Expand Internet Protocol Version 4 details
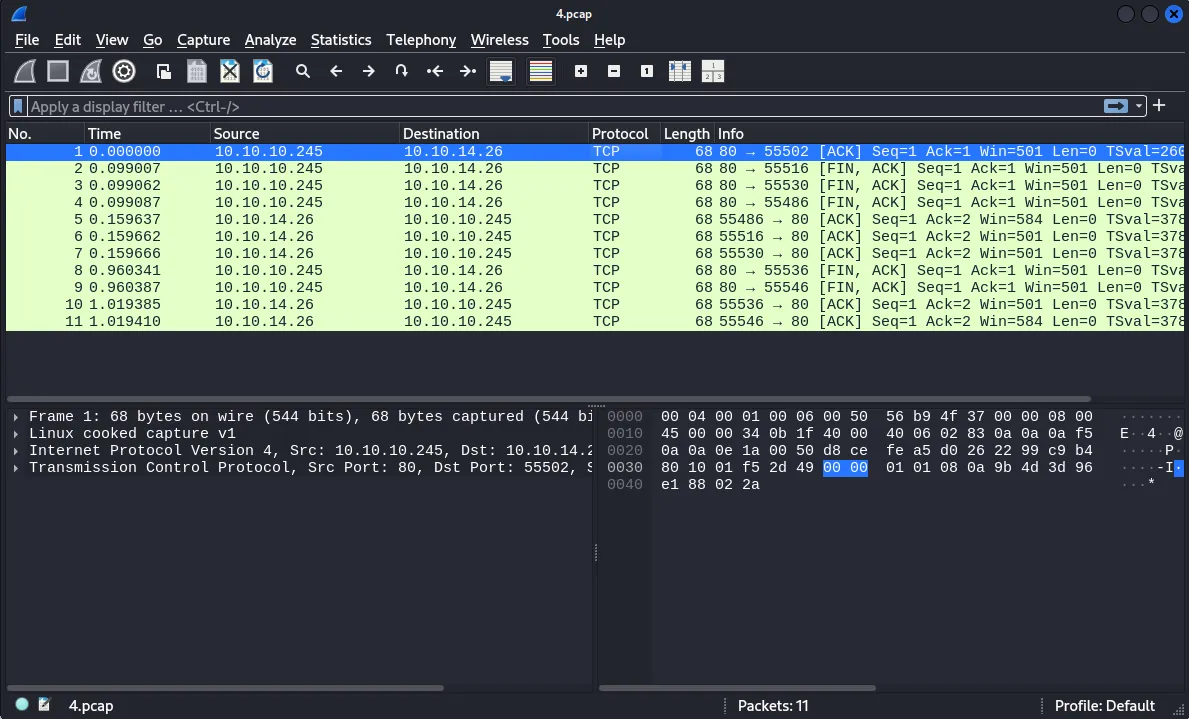This screenshot has height=719, width=1189. tap(16, 451)
